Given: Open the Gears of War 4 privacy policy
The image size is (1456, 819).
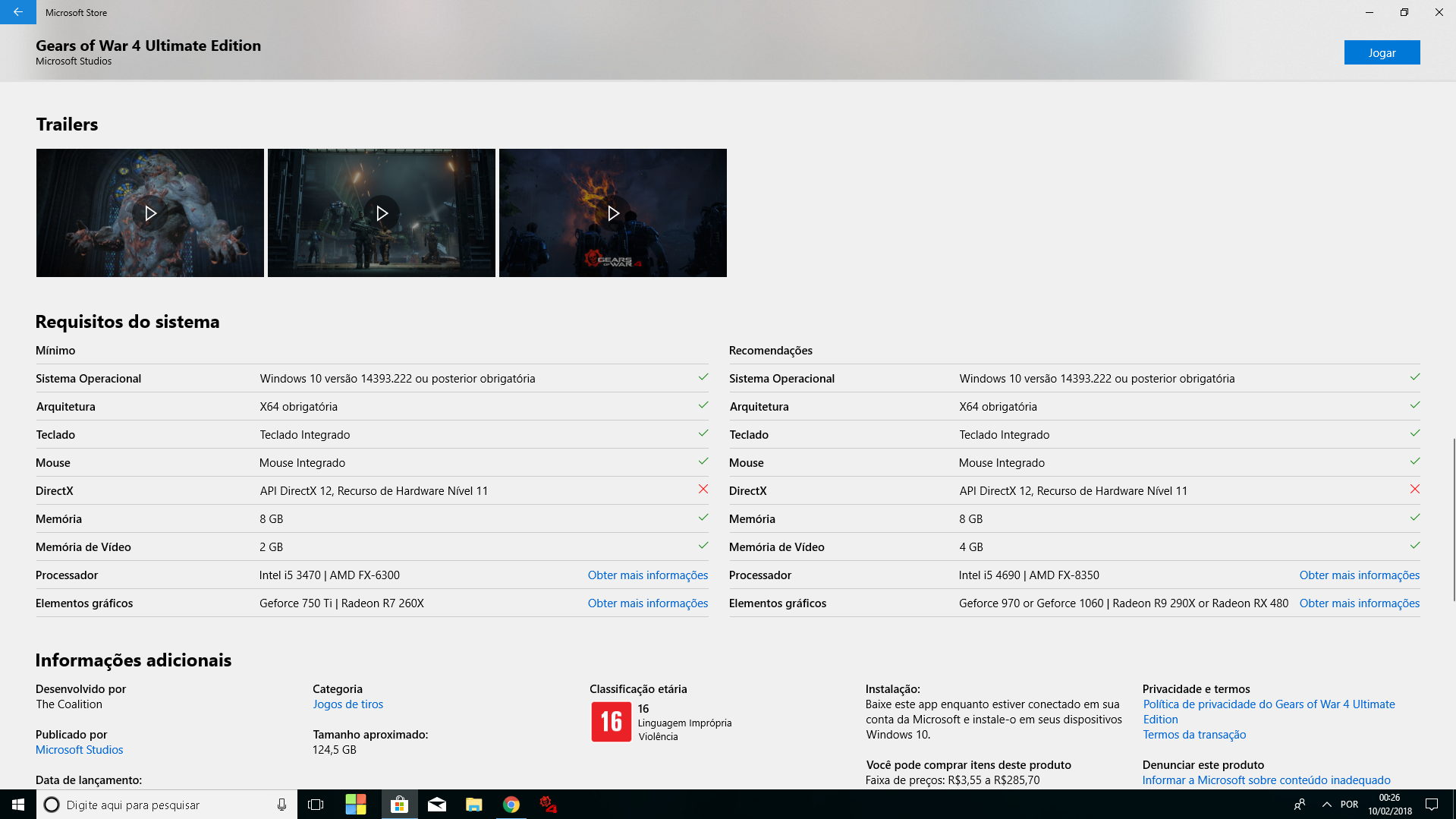Looking at the screenshot, I should coord(1269,712).
